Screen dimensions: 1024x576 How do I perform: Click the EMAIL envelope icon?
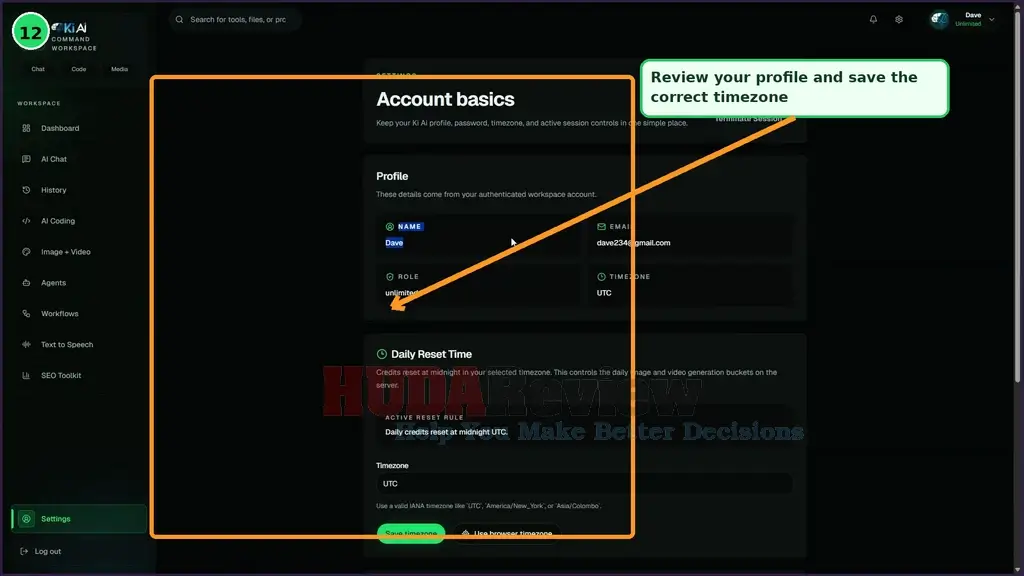(x=601, y=227)
